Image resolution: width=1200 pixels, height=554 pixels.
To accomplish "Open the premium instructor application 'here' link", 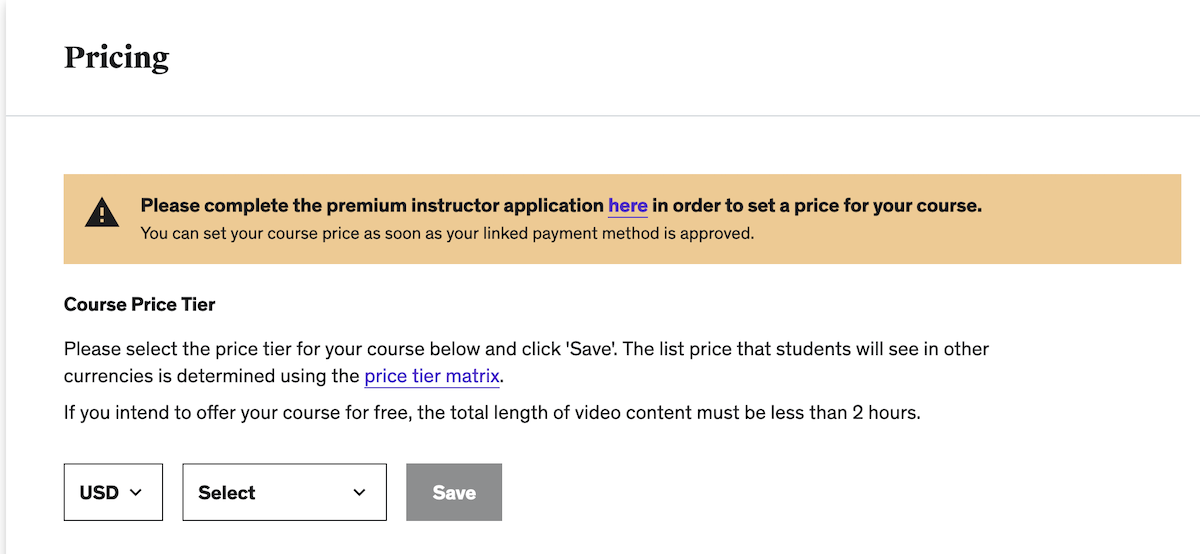I will coord(628,206).
